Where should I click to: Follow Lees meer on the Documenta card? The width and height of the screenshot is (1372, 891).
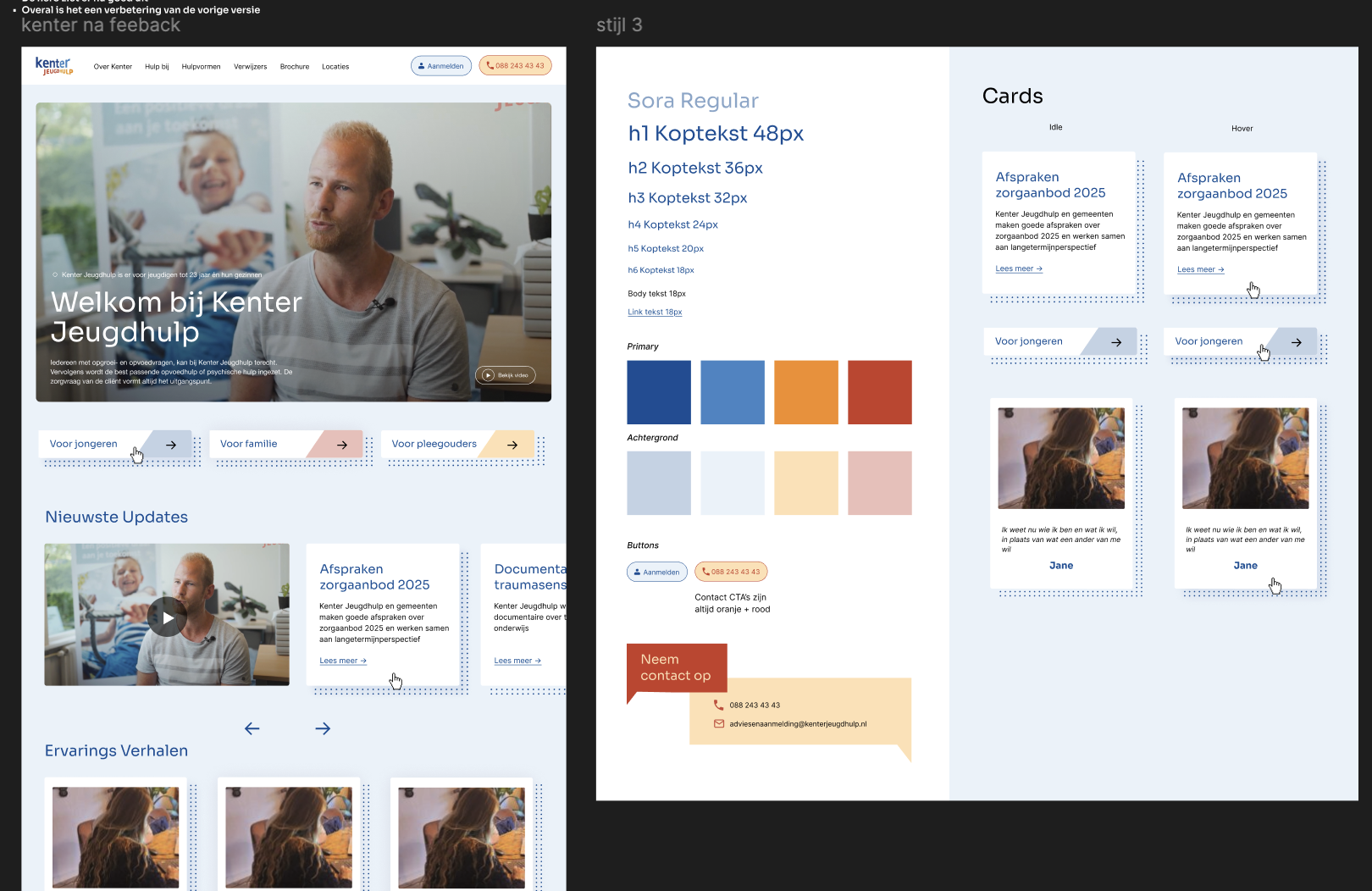(517, 661)
